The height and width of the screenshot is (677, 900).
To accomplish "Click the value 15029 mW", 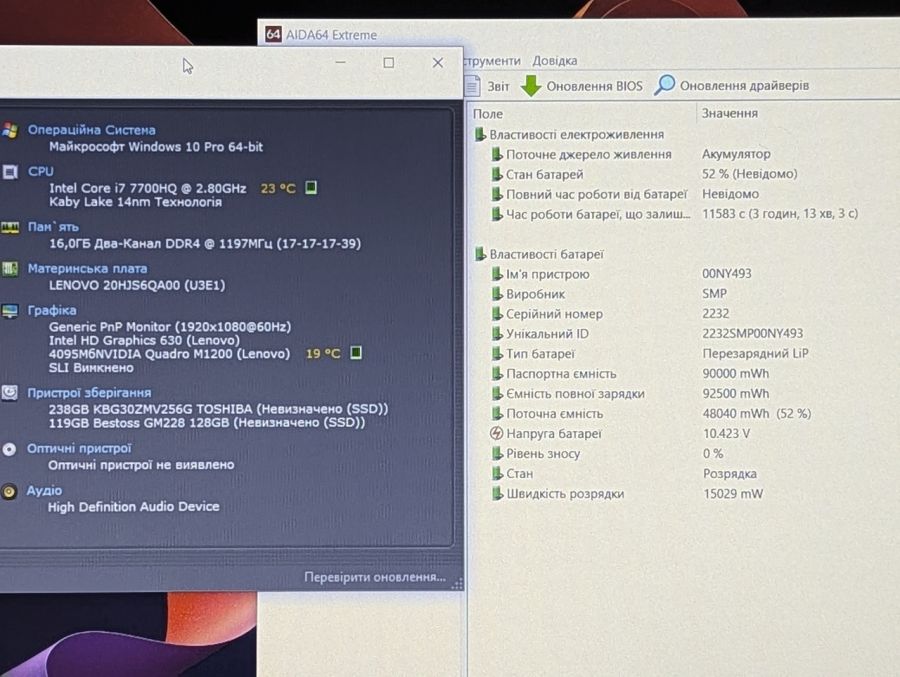I will tap(733, 493).
